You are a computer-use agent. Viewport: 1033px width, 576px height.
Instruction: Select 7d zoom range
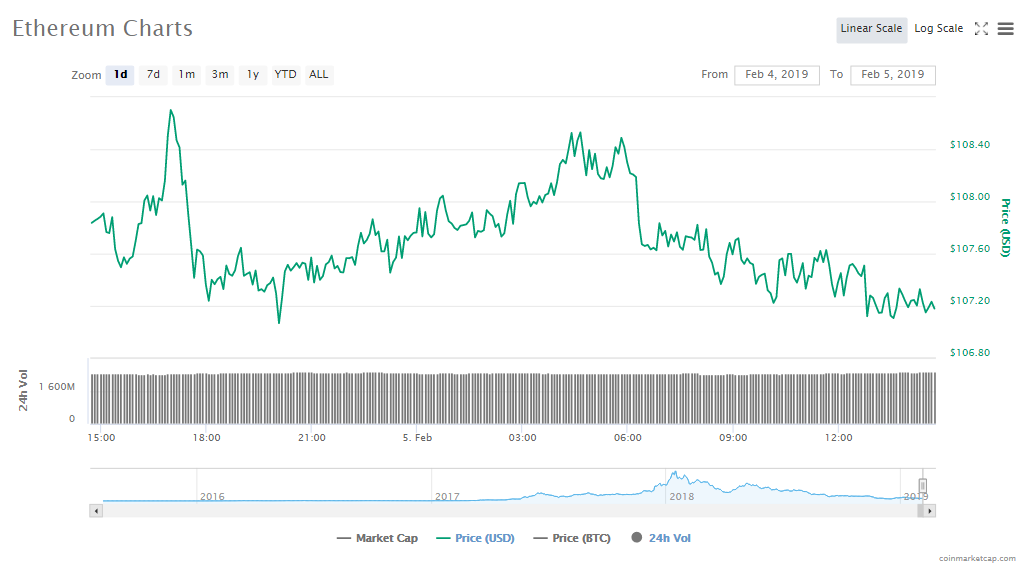tap(153, 75)
